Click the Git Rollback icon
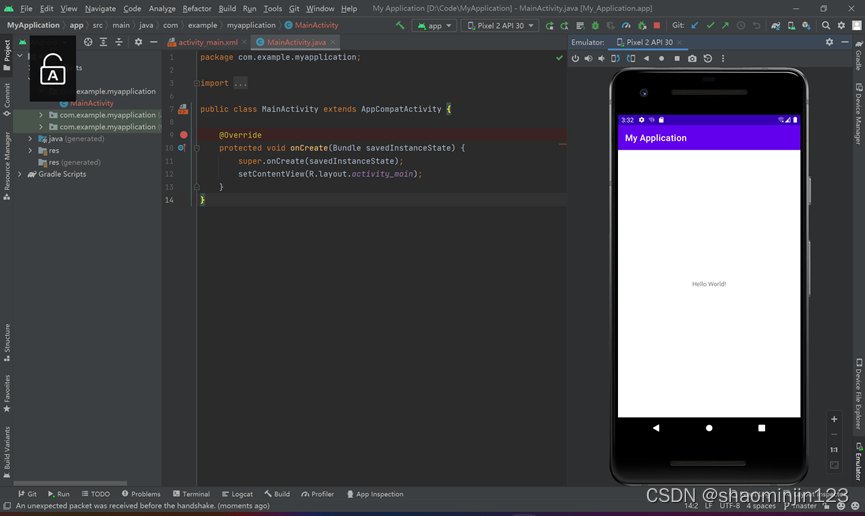Screen dimensions: 865x516 (756, 25)
